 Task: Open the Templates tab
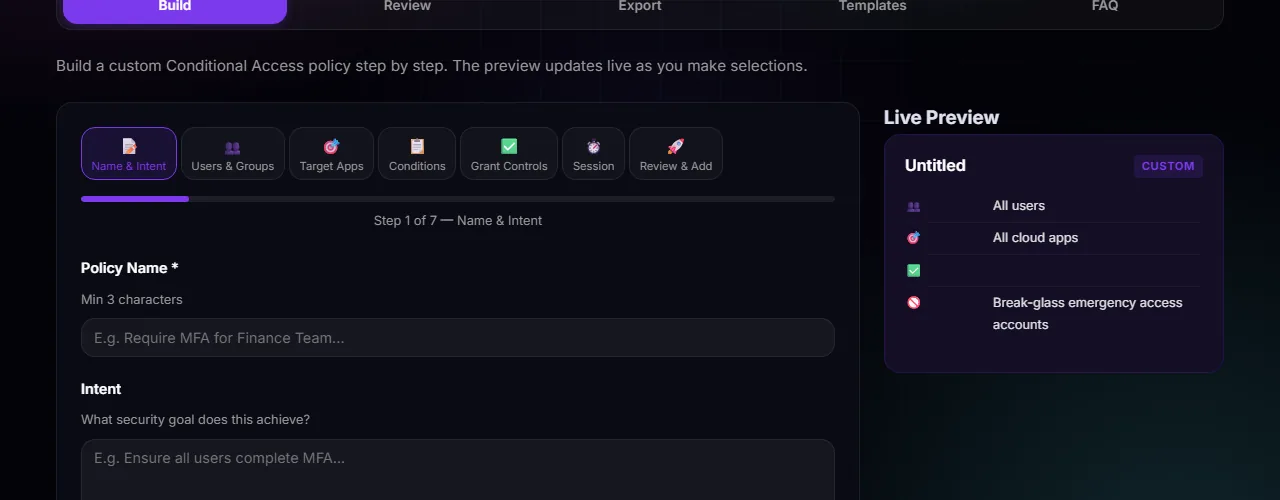pyautogui.click(x=872, y=7)
